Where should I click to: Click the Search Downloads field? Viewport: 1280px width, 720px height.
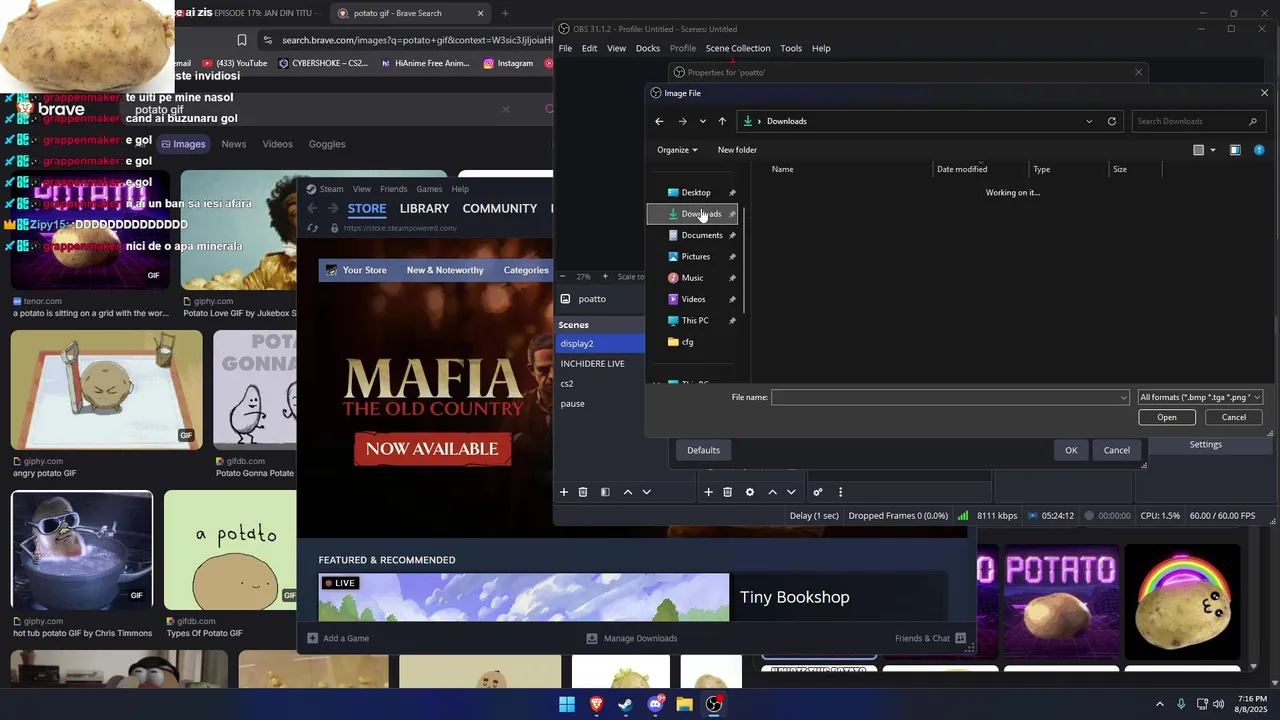tap(1196, 121)
